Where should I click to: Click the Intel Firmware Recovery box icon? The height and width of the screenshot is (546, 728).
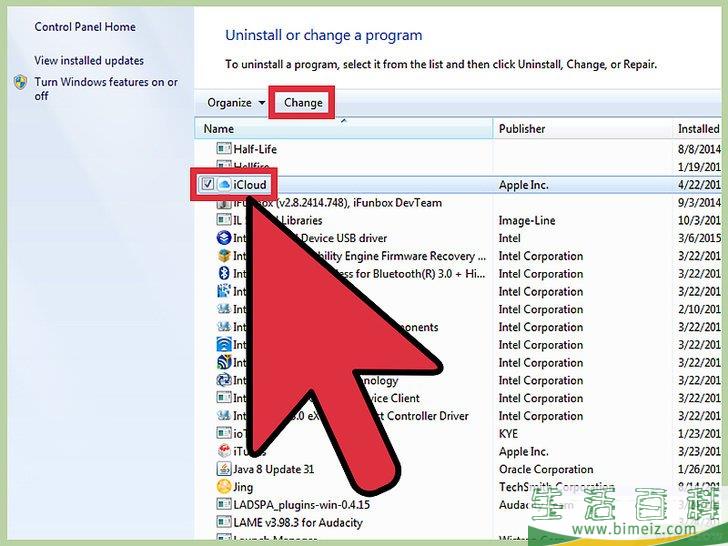(224, 255)
